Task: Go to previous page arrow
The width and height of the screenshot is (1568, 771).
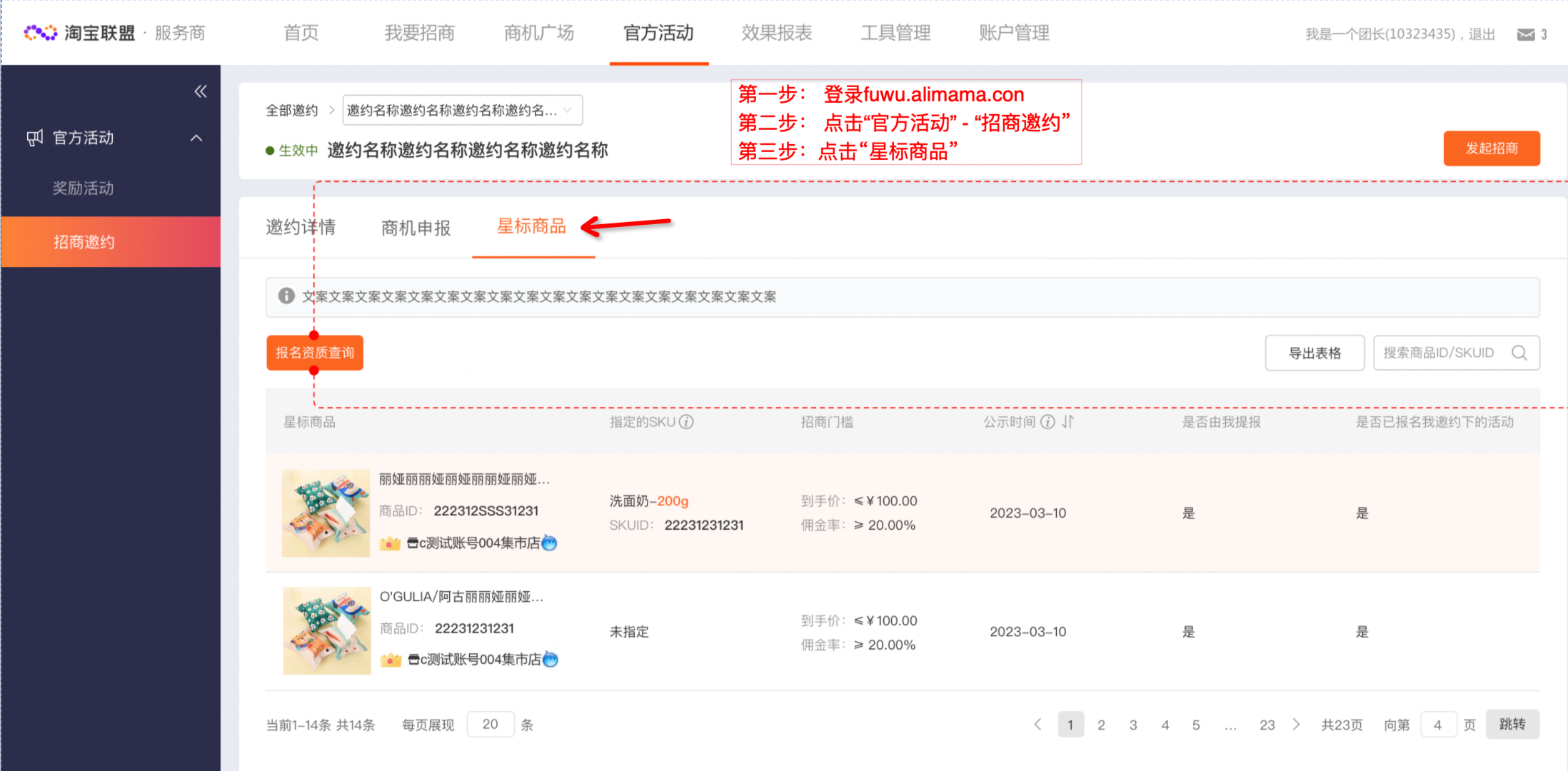Action: click(1037, 725)
